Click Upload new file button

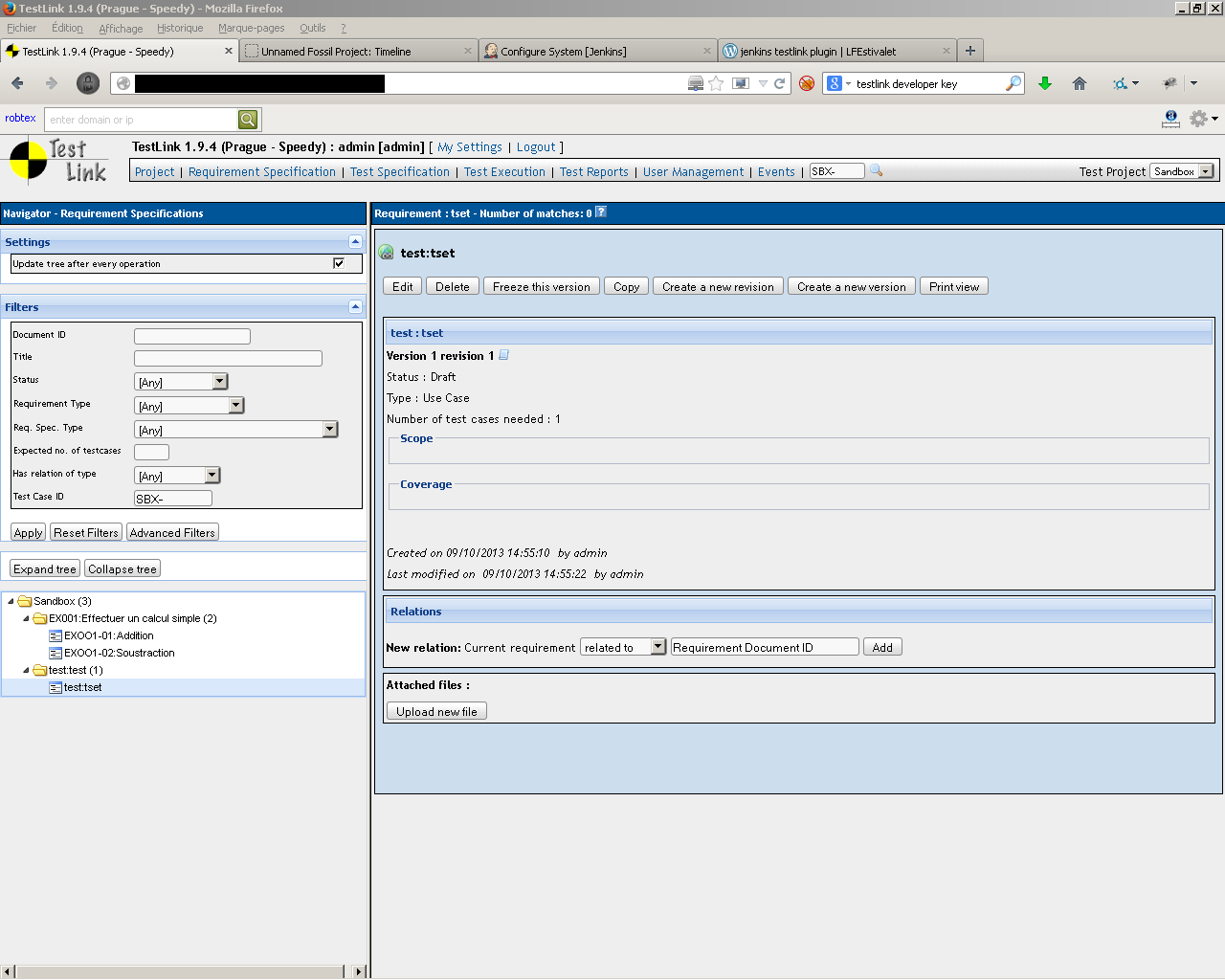[x=436, y=711]
